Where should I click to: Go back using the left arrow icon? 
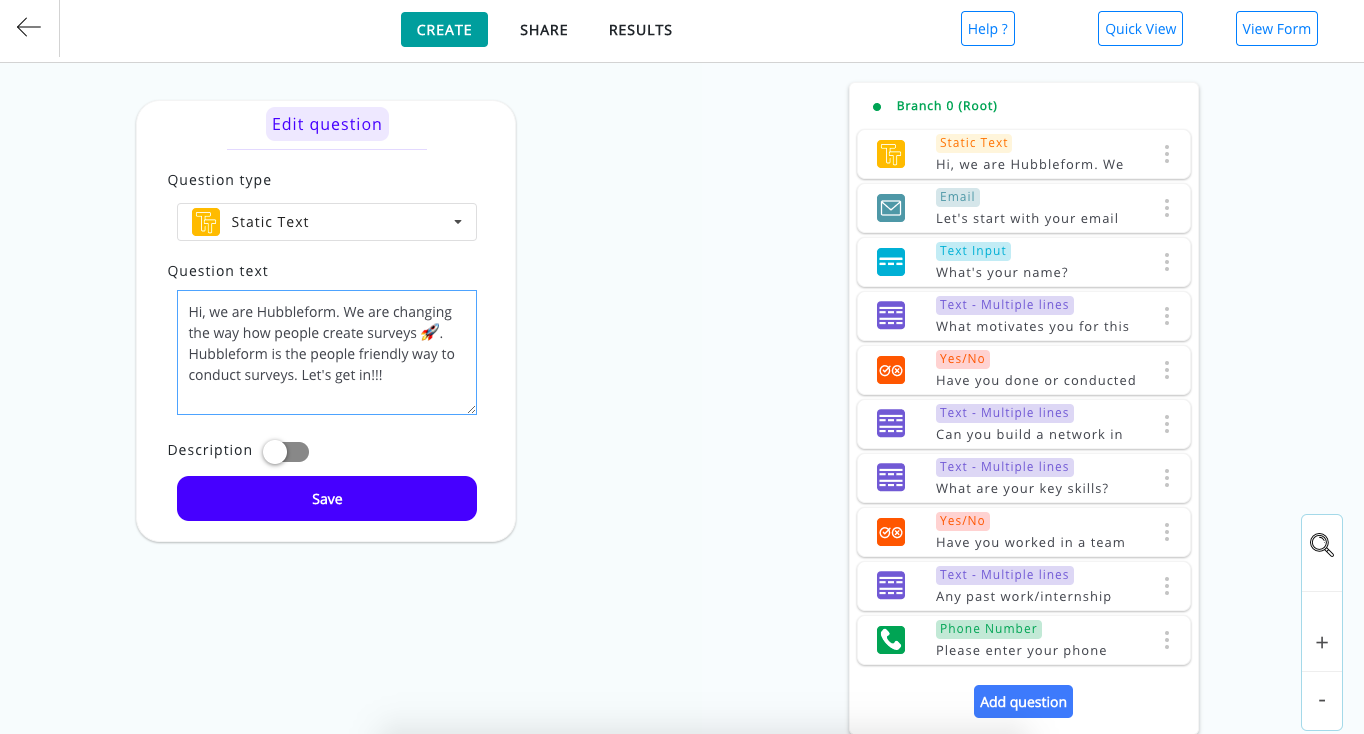pyautogui.click(x=29, y=27)
